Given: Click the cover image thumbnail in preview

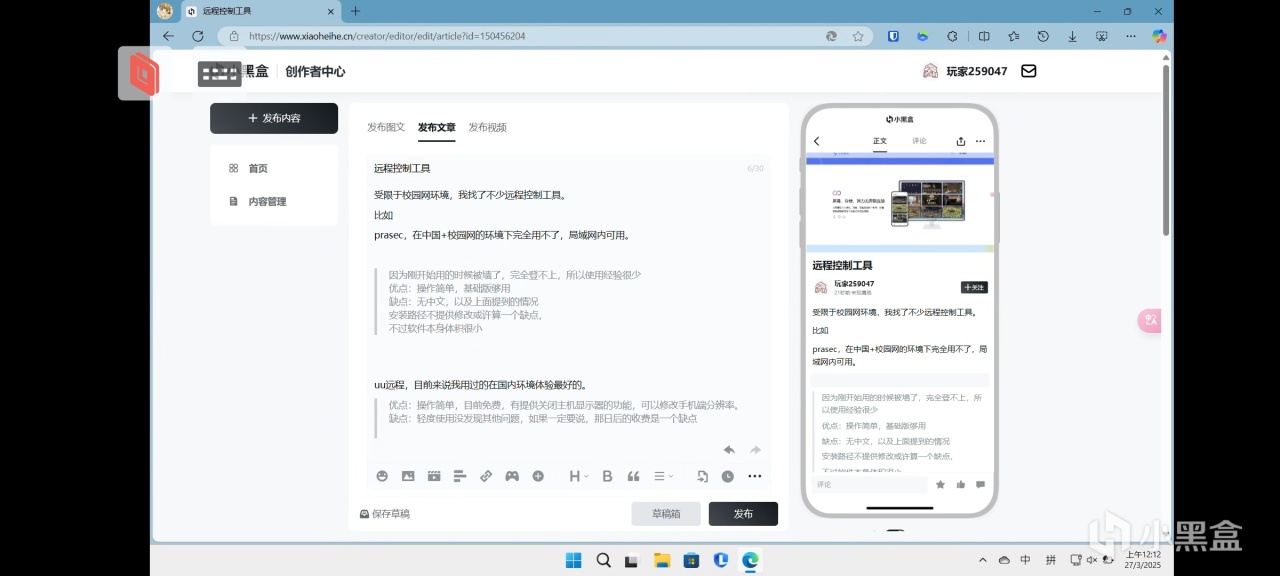Looking at the screenshot, I should [900, 203].
